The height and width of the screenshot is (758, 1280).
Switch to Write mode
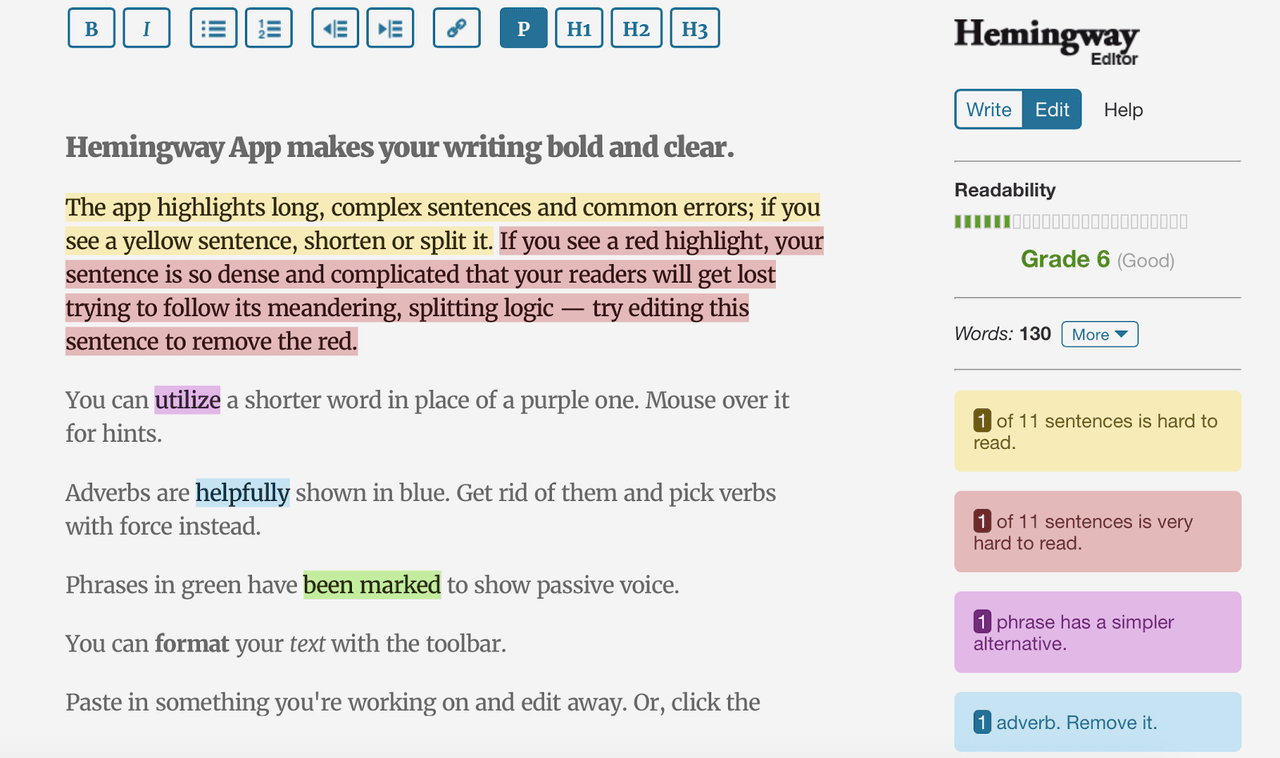[x=989, y=110]
